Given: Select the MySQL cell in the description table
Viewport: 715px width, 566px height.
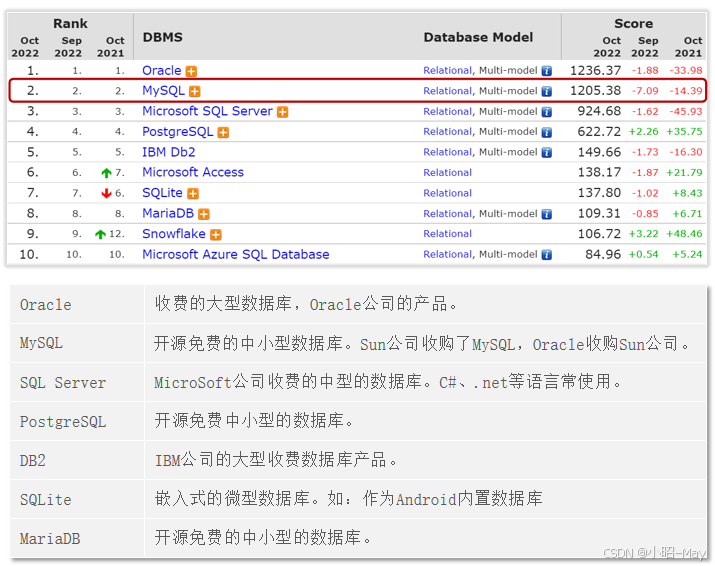Looking at the screenshot, I should 77,343.
